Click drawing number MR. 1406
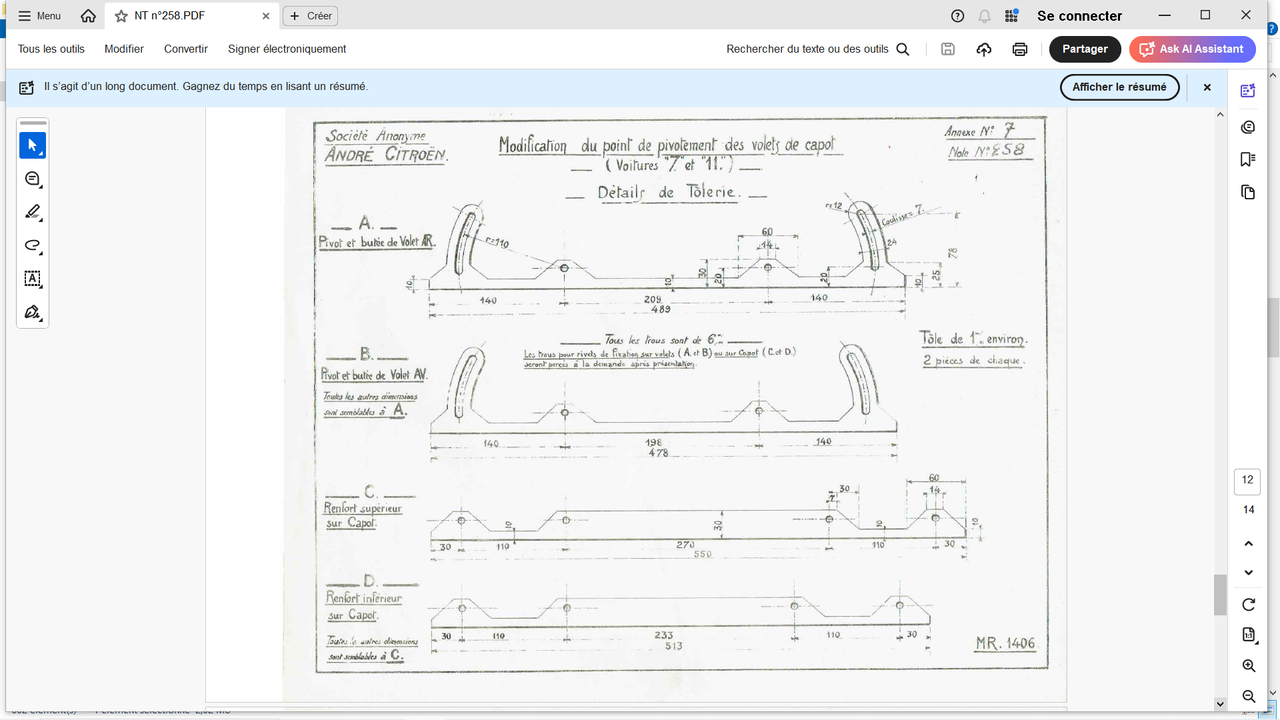The image size is (1280, 720). (x=1005, y=643)
